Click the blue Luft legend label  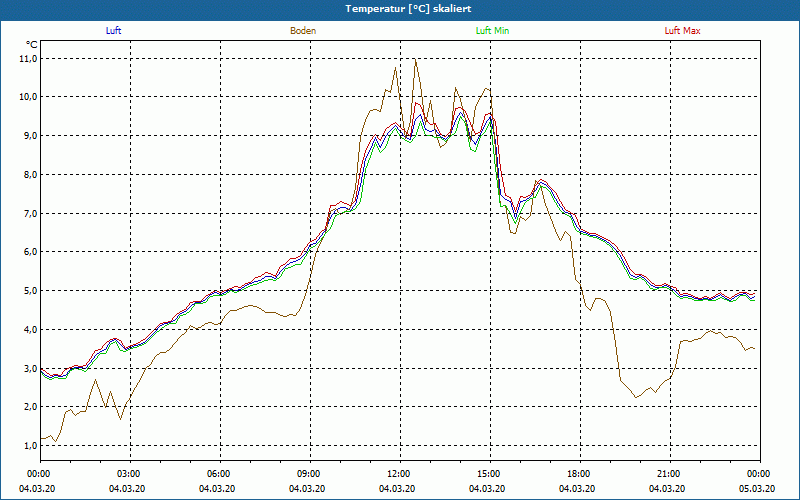point(113,31)
